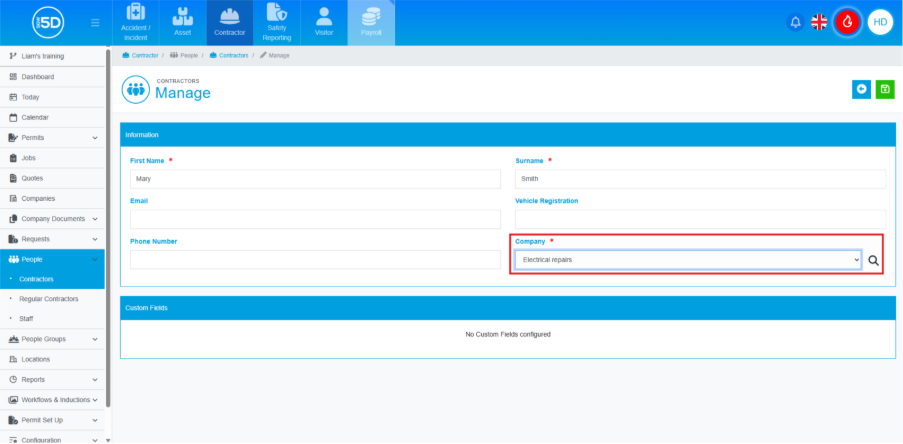Open the Safety Reporting module
The height and width of the screenshot is (444, 903).
tap(277, 23)
